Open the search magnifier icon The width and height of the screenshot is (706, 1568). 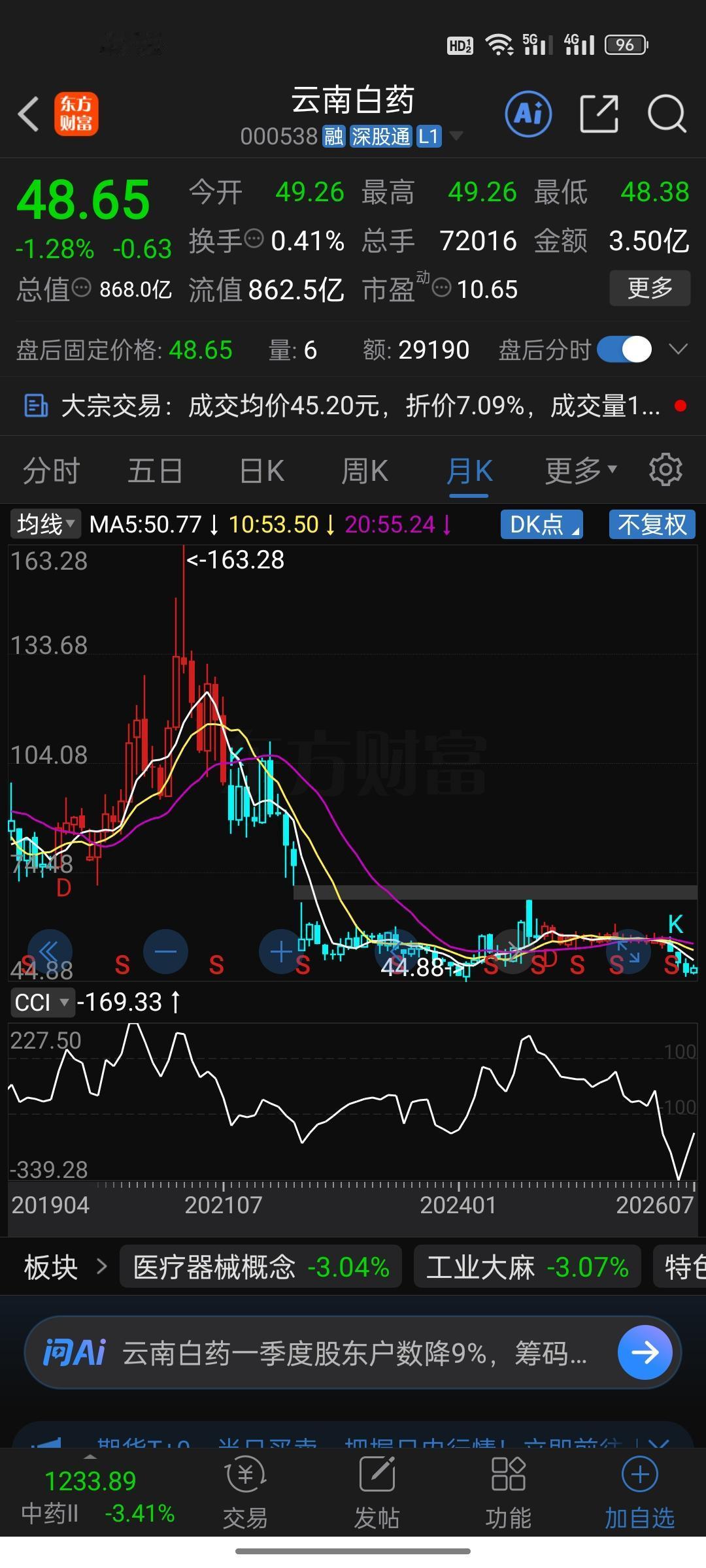click(666, 114)
